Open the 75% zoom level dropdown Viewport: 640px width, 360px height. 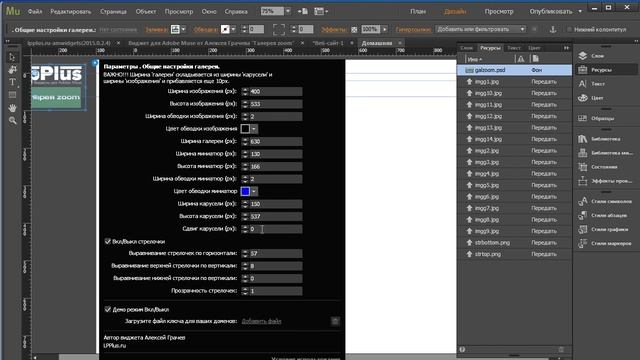(288, 11)
